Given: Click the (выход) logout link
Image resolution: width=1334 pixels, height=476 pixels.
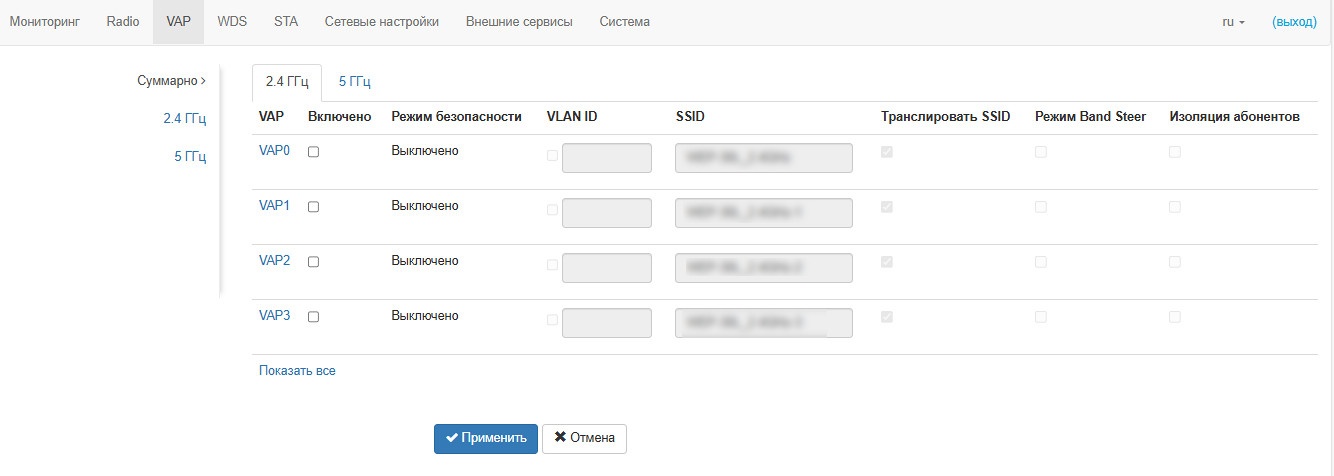Looking at the screenshot, I should coord(1294,22).
